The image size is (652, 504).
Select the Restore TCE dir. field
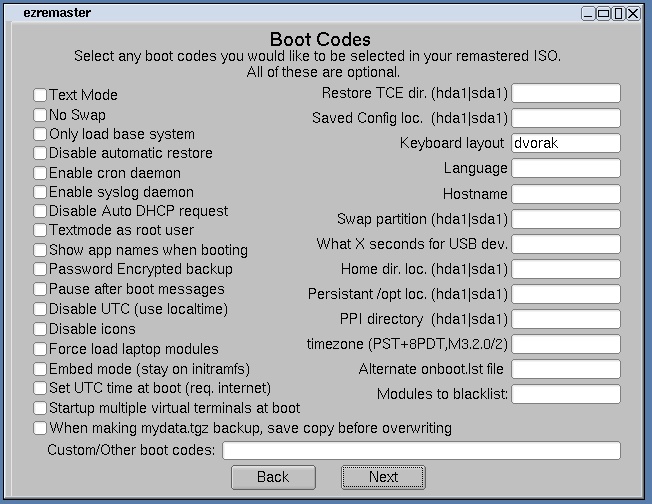tap(565, 93)
